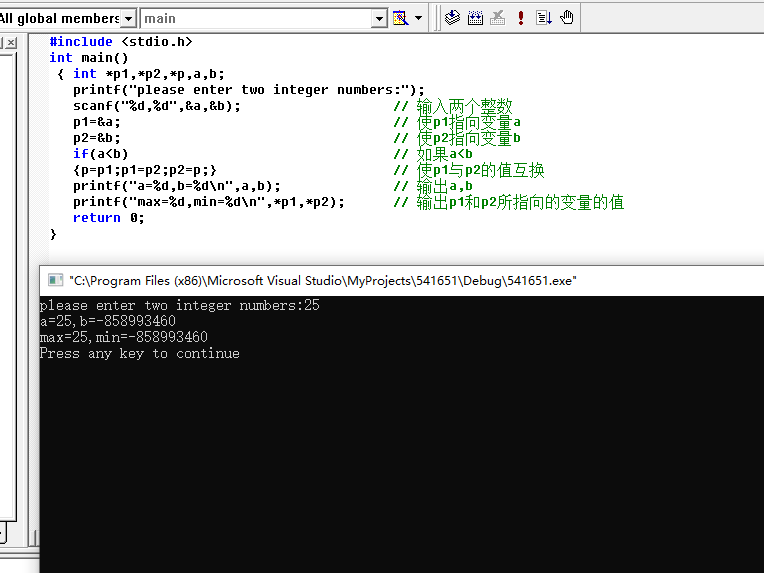Open the All global members dropdown
The image size is (764, 573).
pos(128,19)
